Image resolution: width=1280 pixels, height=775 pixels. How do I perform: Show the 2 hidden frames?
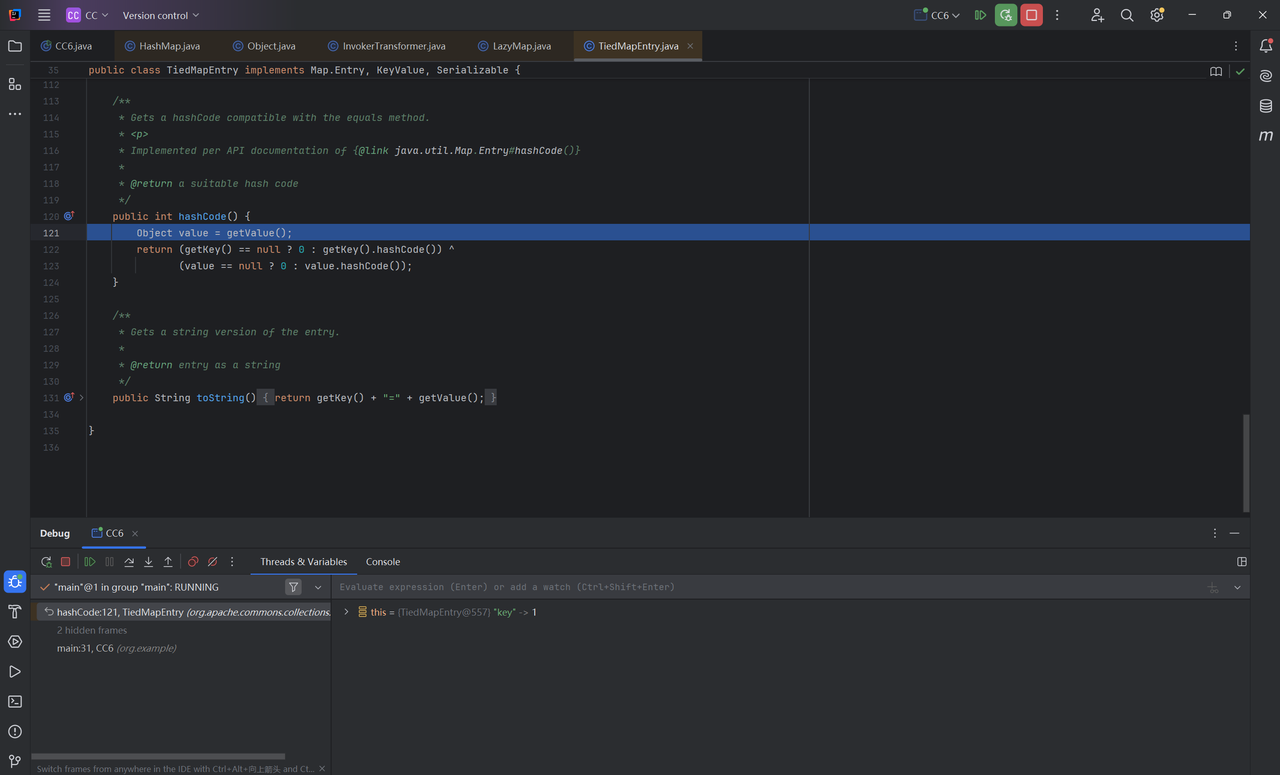pos(92,630)
